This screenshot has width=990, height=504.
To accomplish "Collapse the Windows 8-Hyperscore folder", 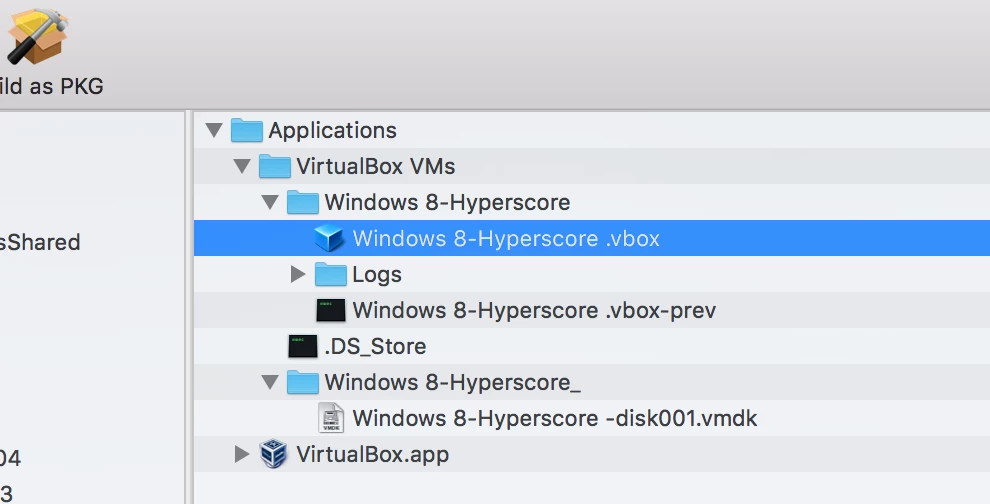I will (270, 203).
